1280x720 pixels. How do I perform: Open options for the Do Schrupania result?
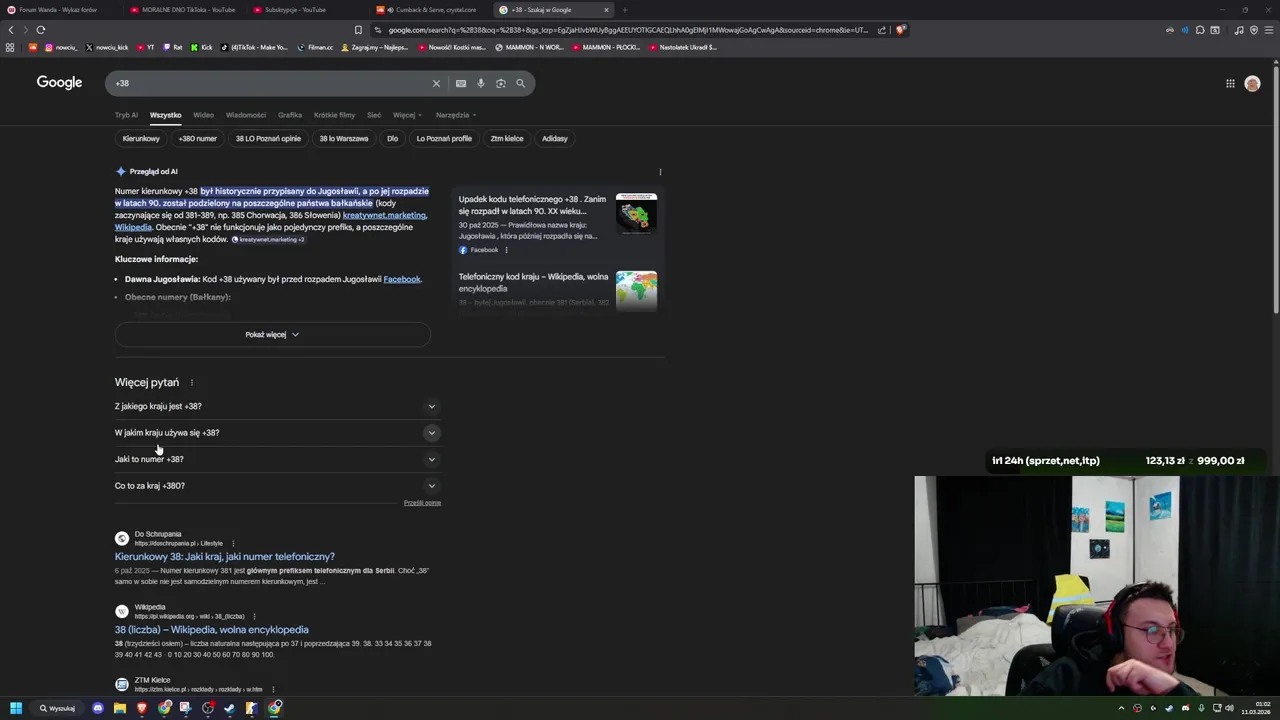(x=233, y=543)
